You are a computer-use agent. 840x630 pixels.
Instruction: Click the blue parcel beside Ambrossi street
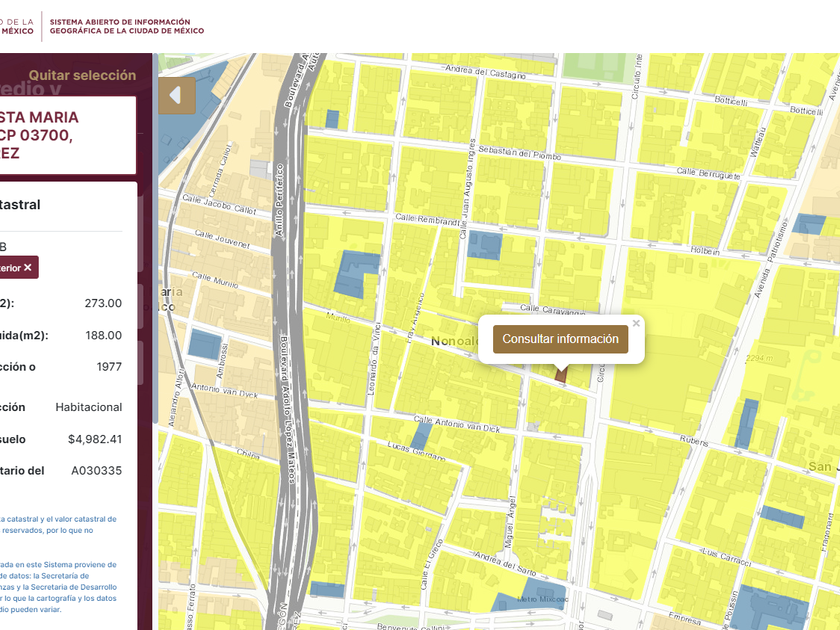[204, 345]
